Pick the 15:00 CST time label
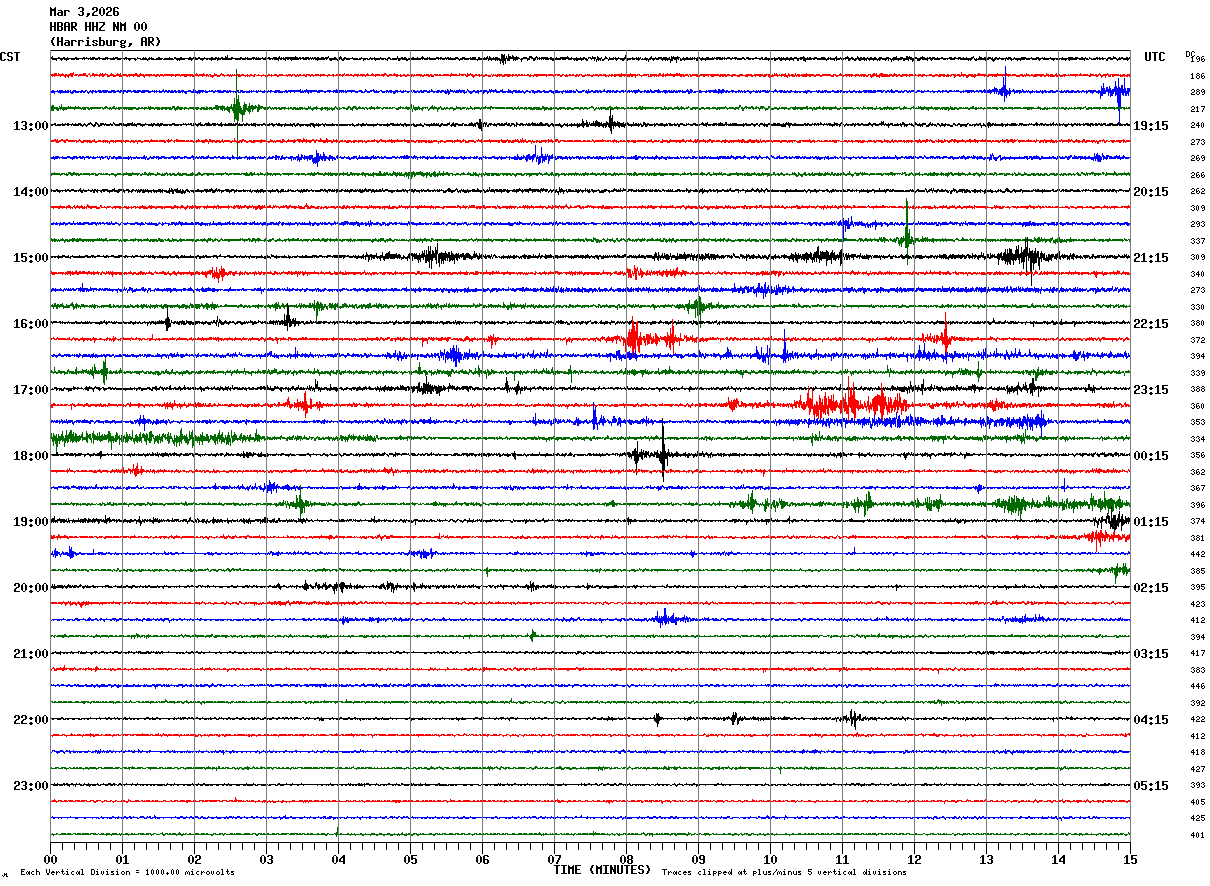This screenshot has width=1210, height=886. [31, 258]
